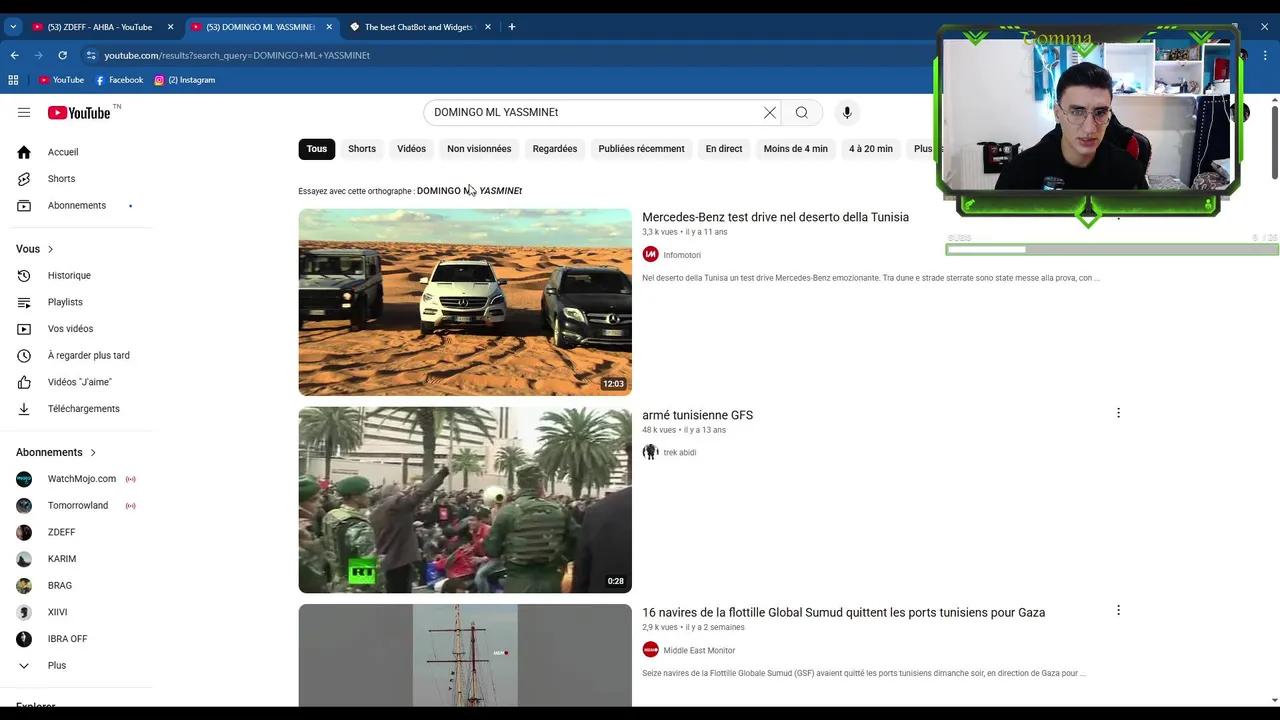Open the YouTube hamburger guide menu
The height and width of the screenshot is (720, 1280).
click(24, 113)
